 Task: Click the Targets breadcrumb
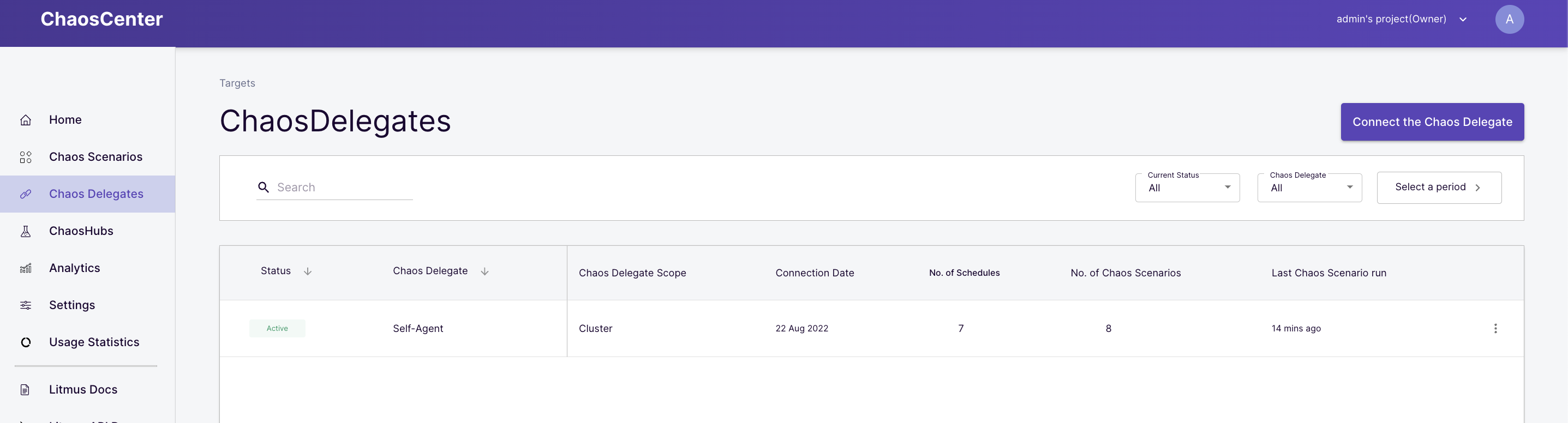[237, 83]
